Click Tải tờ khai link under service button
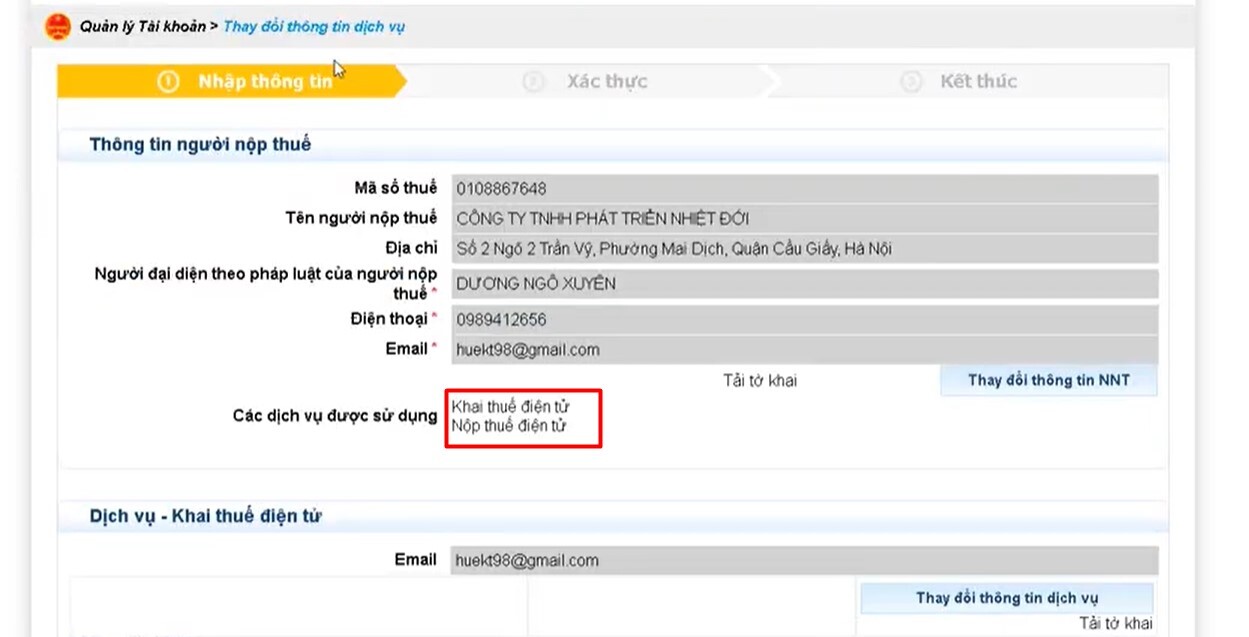Image resolution: width=1249 pixels, height=637 pixels. tap(1116, 624)
